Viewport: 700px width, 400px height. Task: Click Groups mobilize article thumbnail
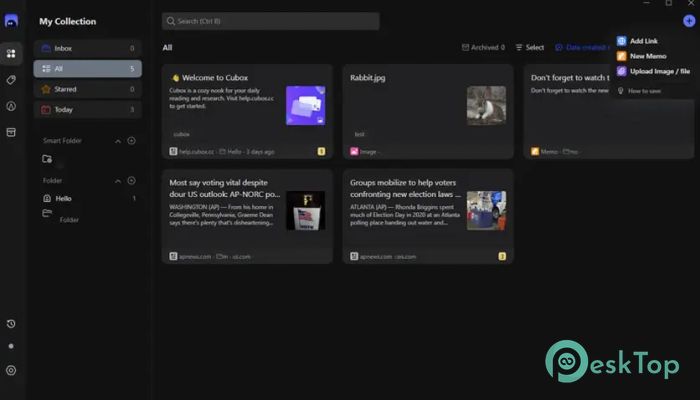pos(487,210)
